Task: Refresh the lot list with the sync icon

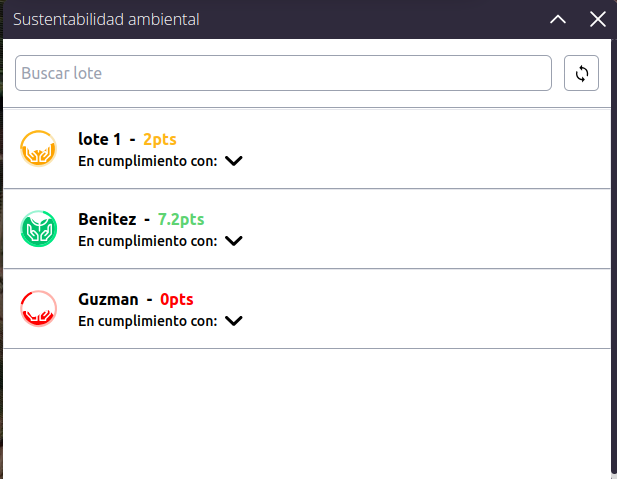Action: 581,73
